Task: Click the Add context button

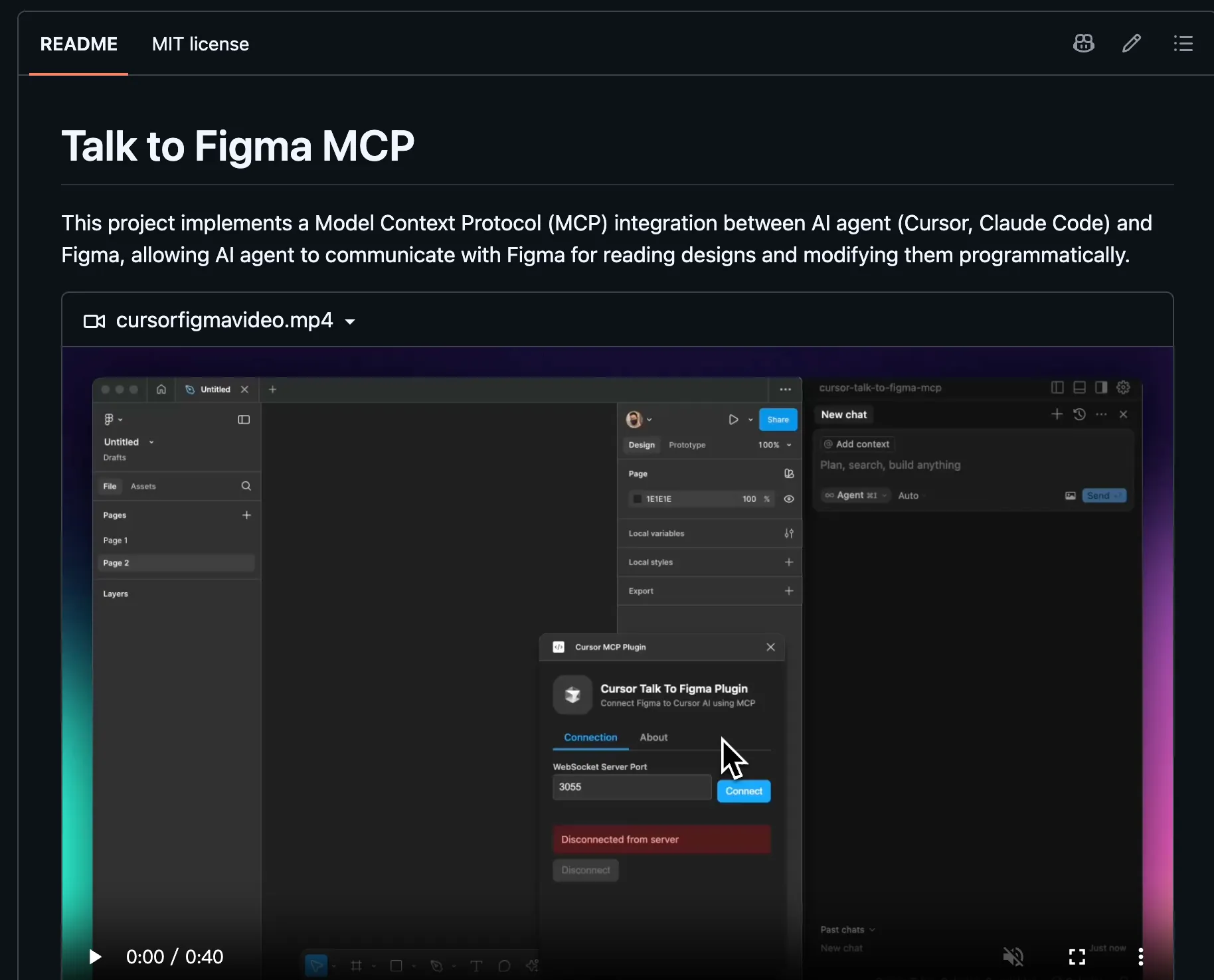Action: (857, 444)
